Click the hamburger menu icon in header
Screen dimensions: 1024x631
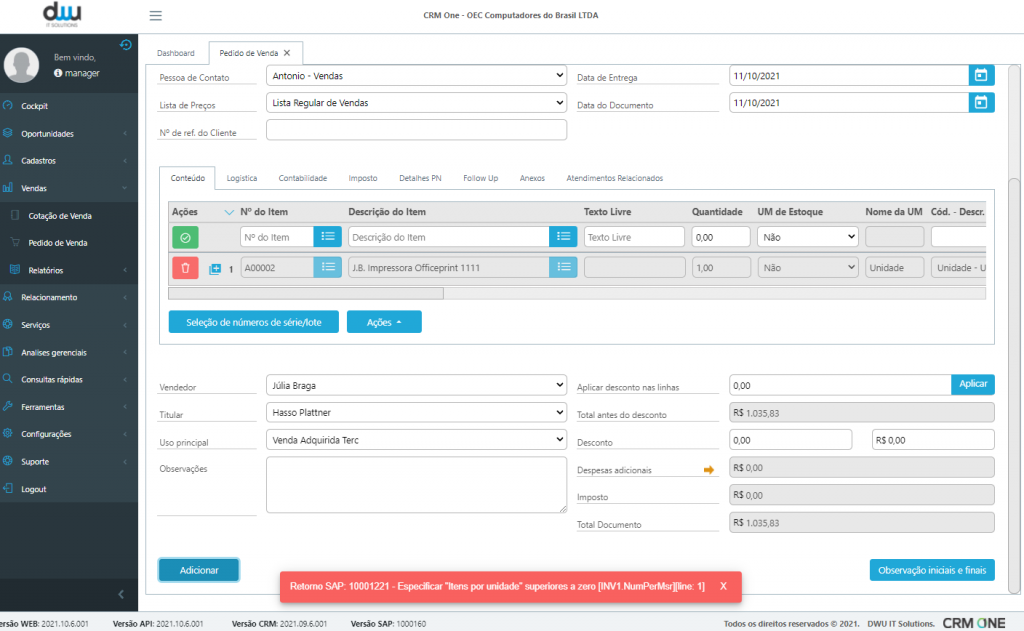click(x=155, y=16)
